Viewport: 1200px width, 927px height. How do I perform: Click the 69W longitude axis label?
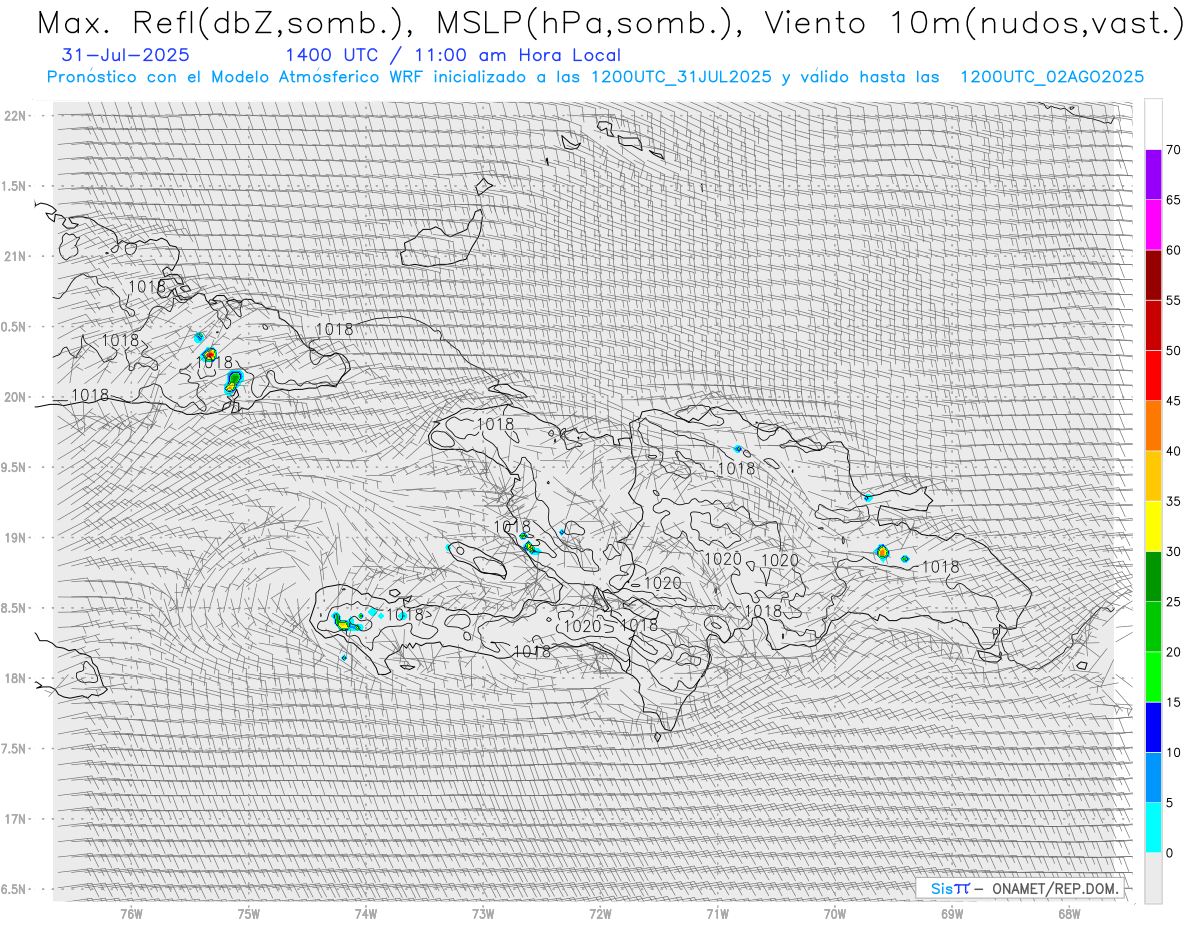pyautogui.click(x=952, y=914)
